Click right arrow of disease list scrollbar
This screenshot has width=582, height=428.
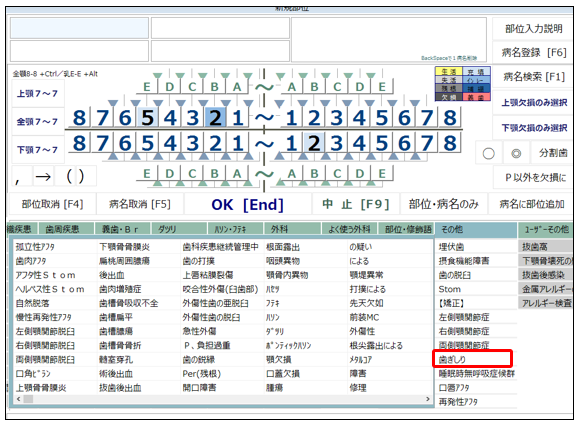pyautogui.click(x=428, y=399)
